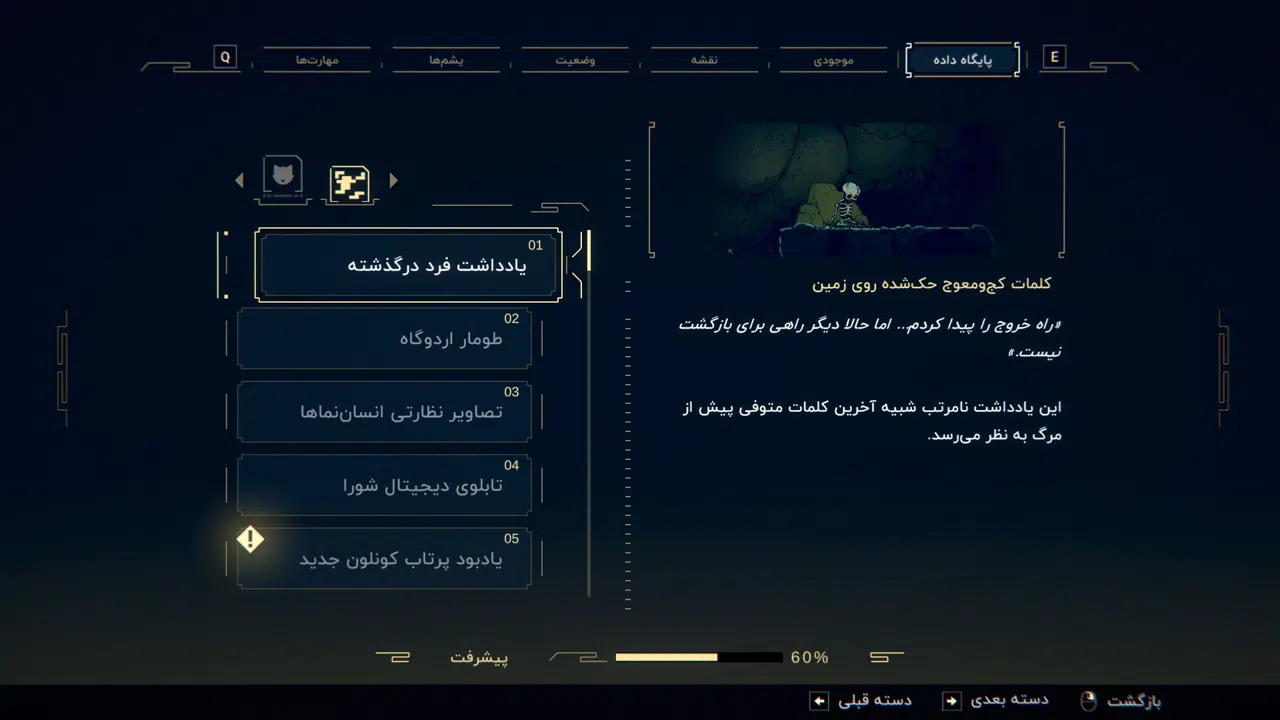Click the exclamation alert icon on entry 05
This screenshot has height=720, width=1280.
(250, 540)
